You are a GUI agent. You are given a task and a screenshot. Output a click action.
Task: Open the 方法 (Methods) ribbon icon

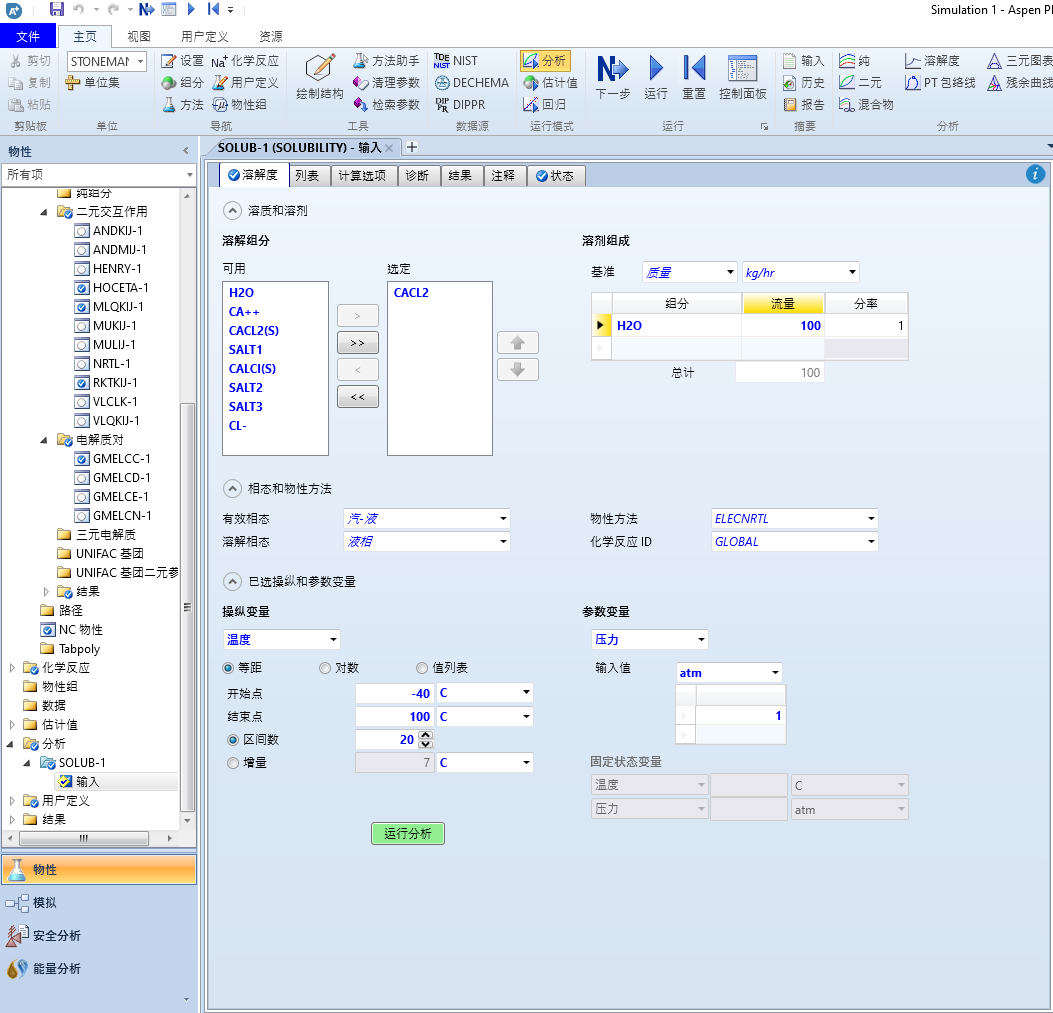tap(183, 105)
